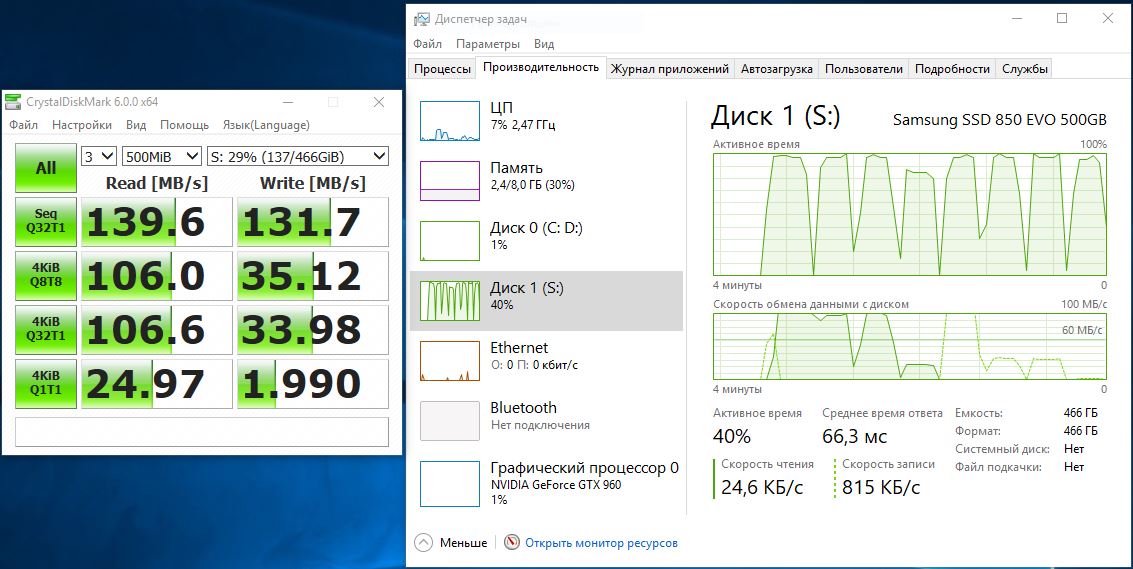Click the CrystalDiskMark title bar icon
This screenshot has width=1133, height=569.
coord(13,102)
